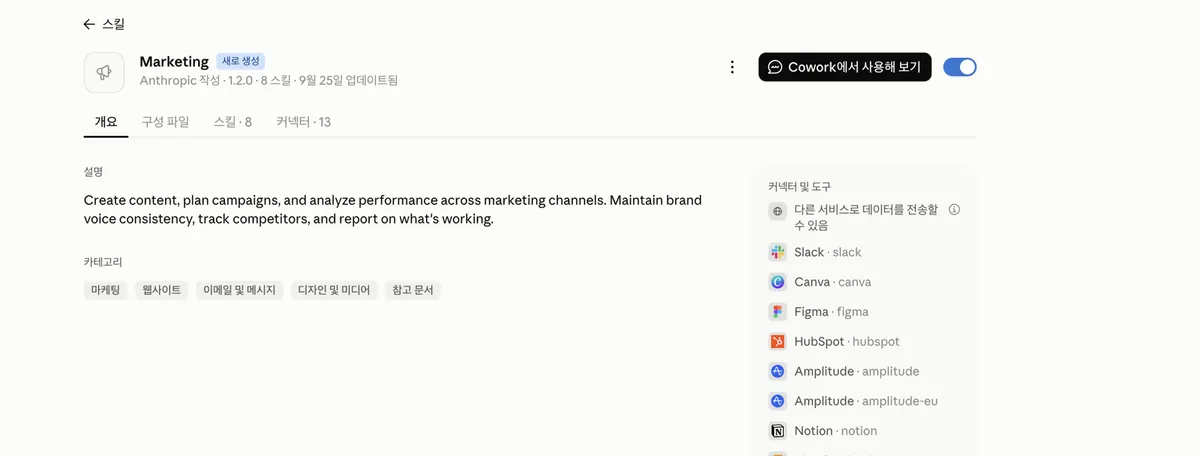1200x456 pixels.
Task: Click the Figma connector icon
Action: 777,312
